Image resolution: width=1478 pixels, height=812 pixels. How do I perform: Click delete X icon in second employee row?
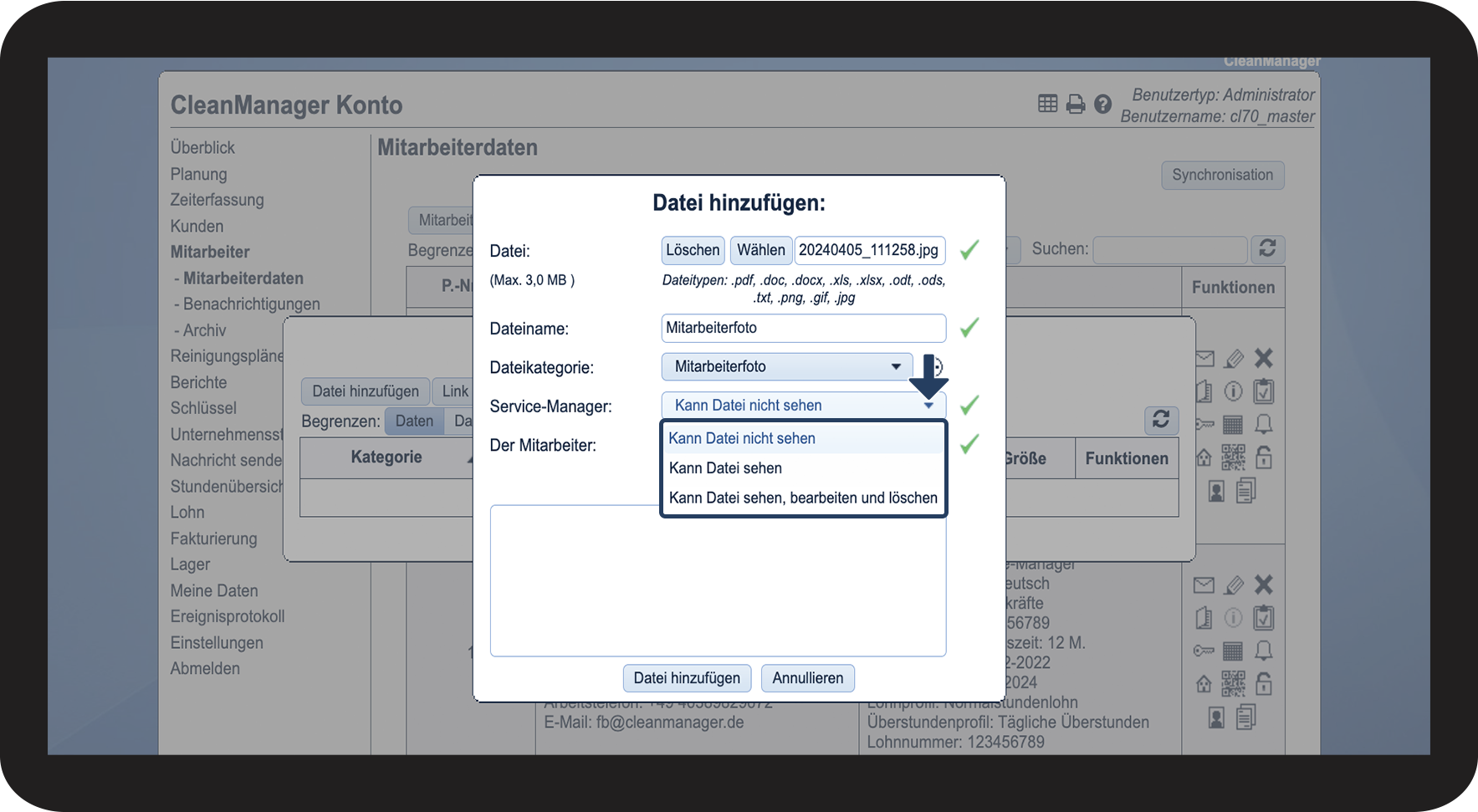tap(1264, 585)
